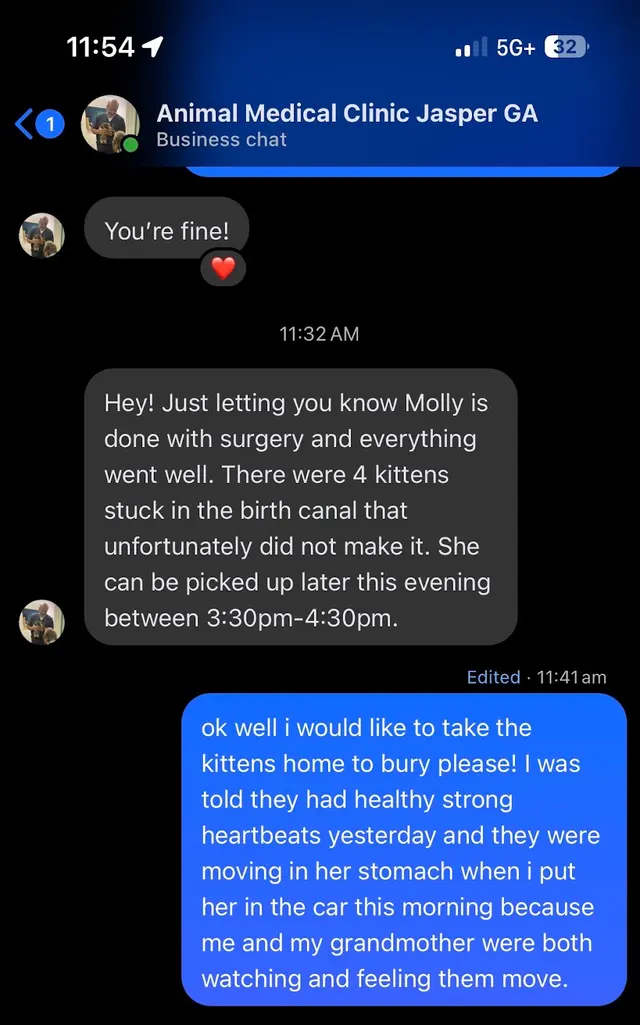Tap the avatar beside the surgery message
640x1025 pixels.
click(42, 622)
